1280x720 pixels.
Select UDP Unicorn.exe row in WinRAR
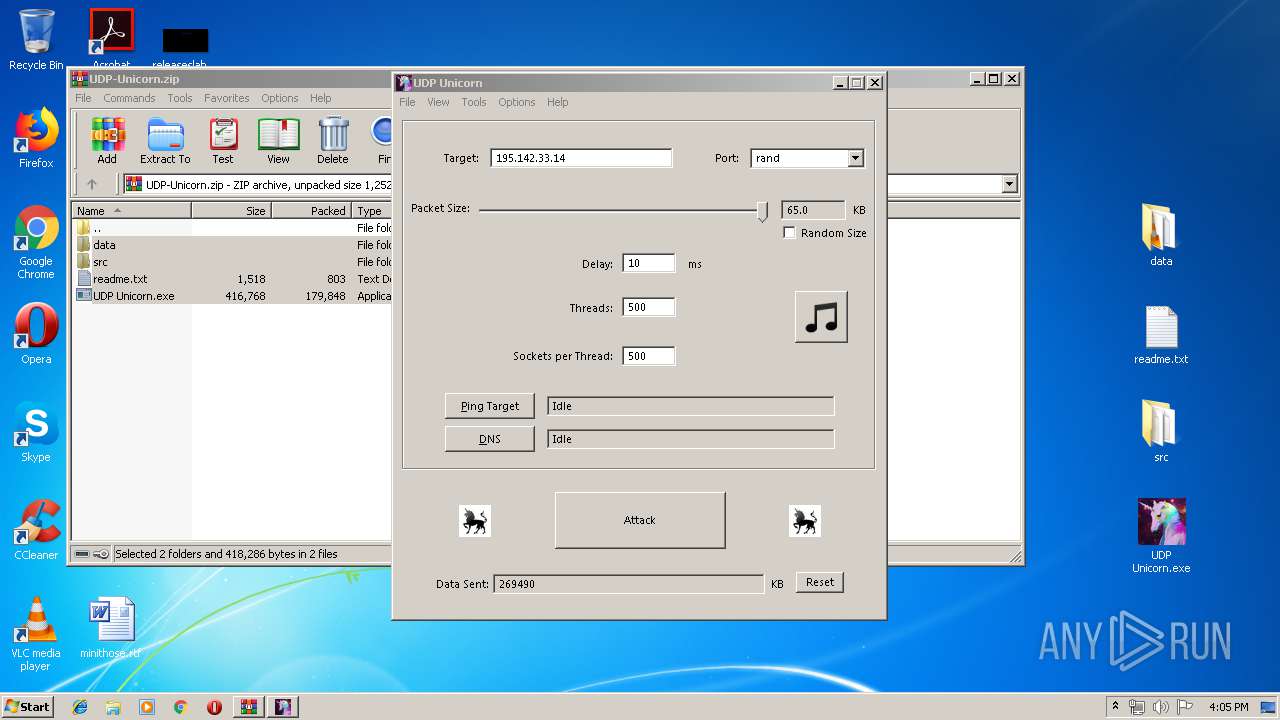tap(233, 296)
